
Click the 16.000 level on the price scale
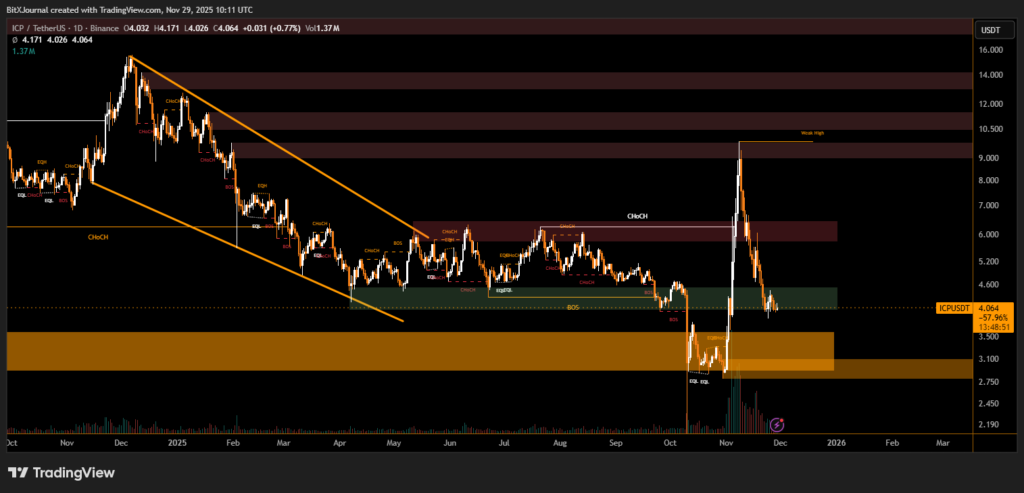(x=991, y=49)
